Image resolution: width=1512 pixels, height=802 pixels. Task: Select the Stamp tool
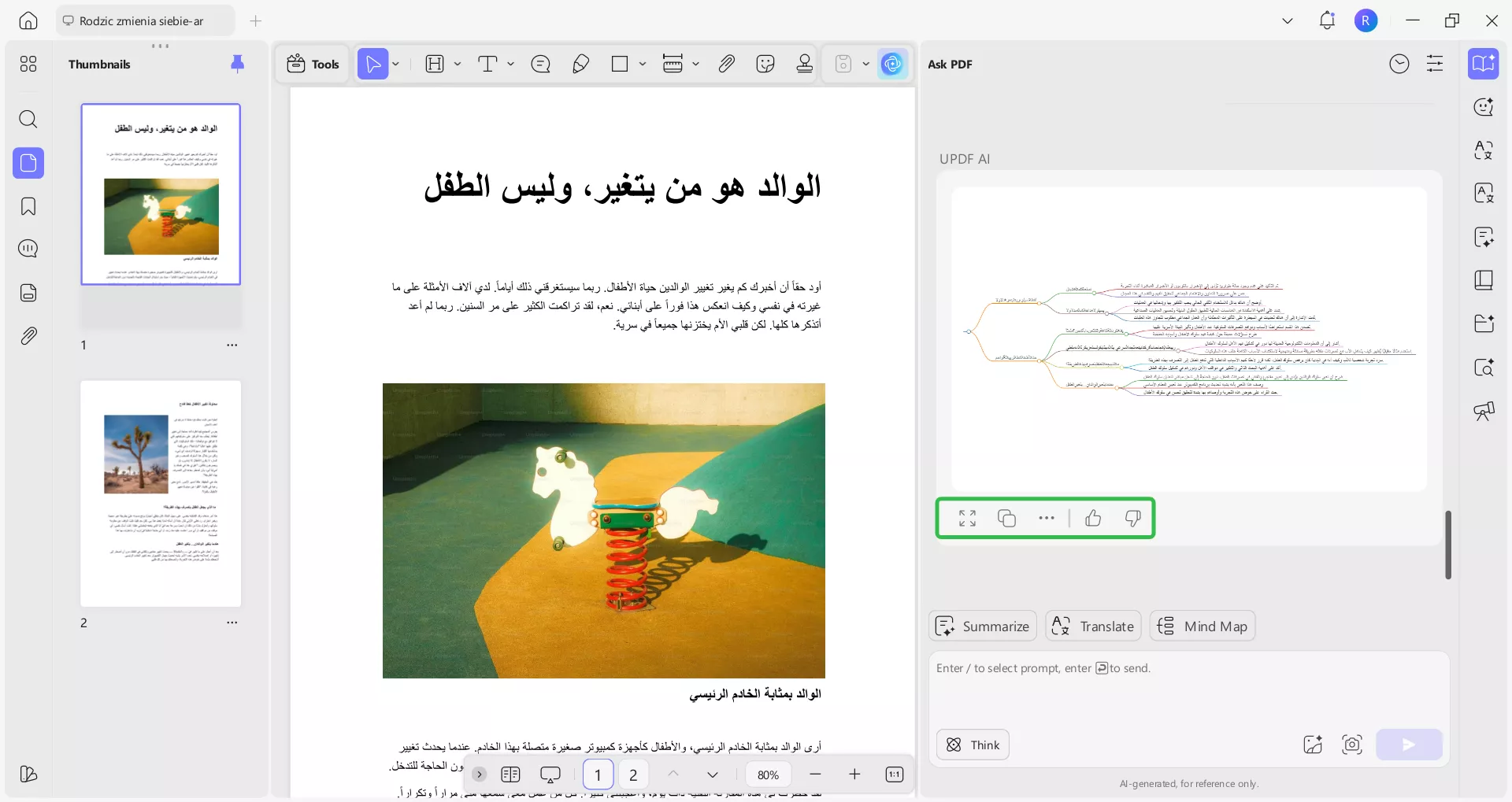click(803, 64)
